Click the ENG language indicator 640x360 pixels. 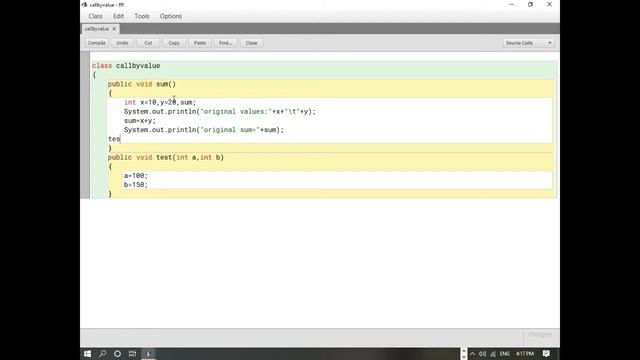pyautogui.click(x=504, y=354)
